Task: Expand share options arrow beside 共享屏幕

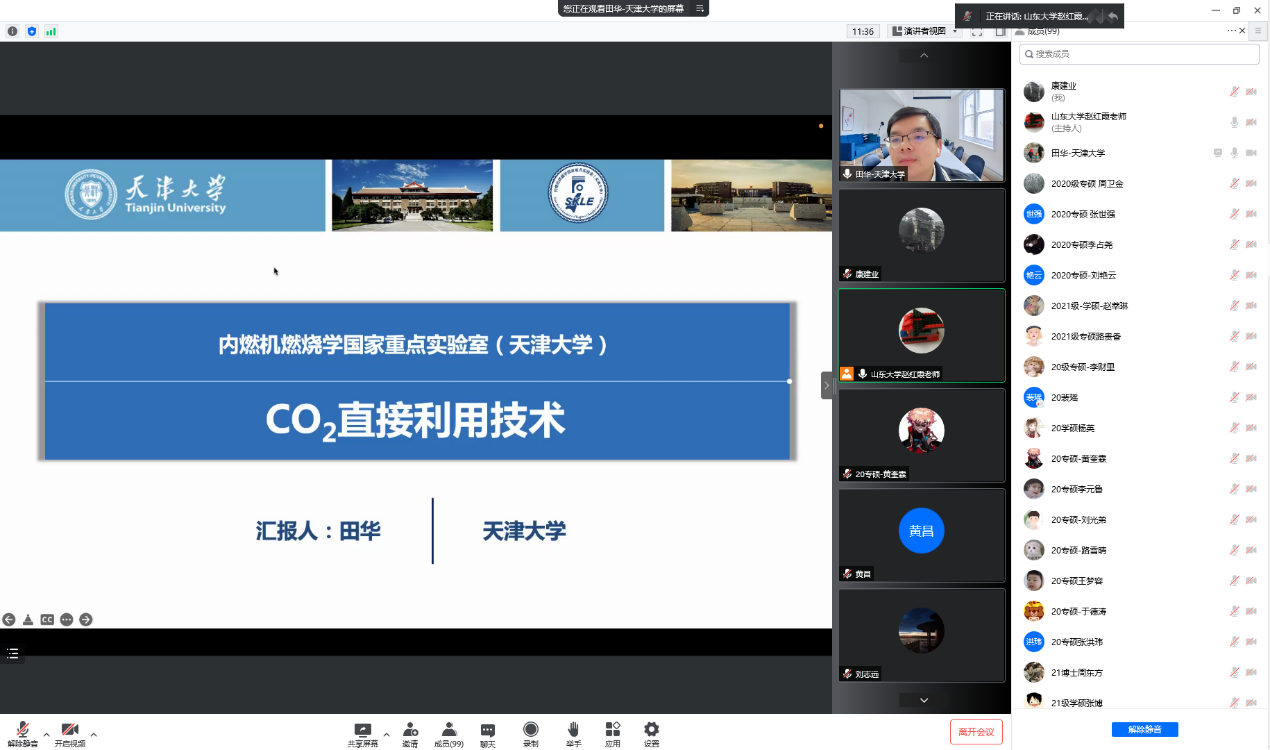Action: pos(386,734)
